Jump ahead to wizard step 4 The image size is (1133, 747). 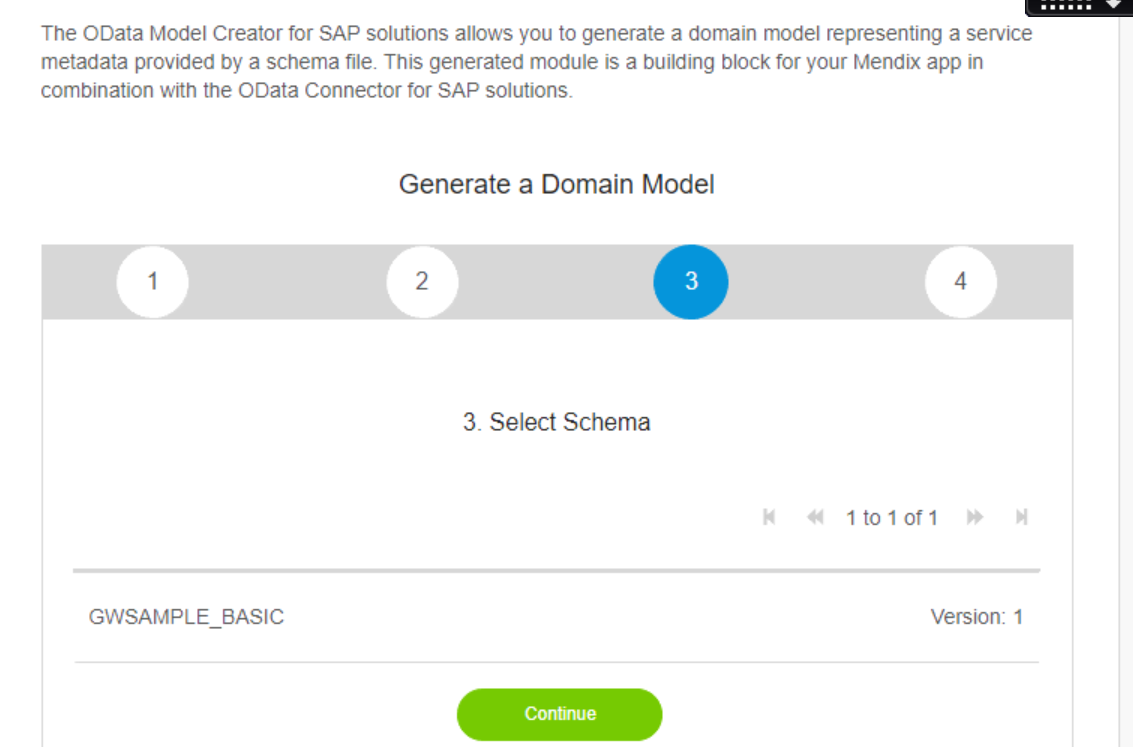(x=960, y=282)
